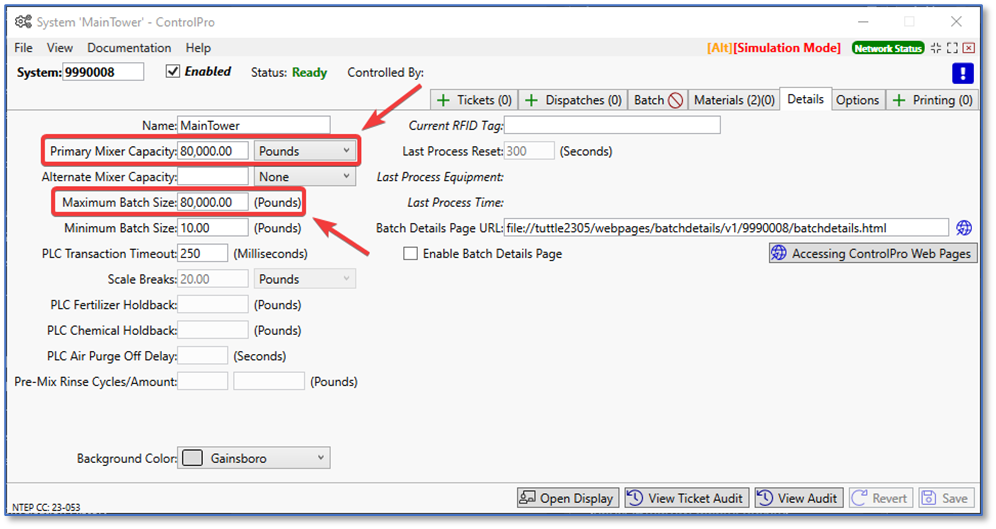Click the blue exclamation alert icon
Image resolution: width=996 pixels, height=529 pixels.
(x=962, y=73)
